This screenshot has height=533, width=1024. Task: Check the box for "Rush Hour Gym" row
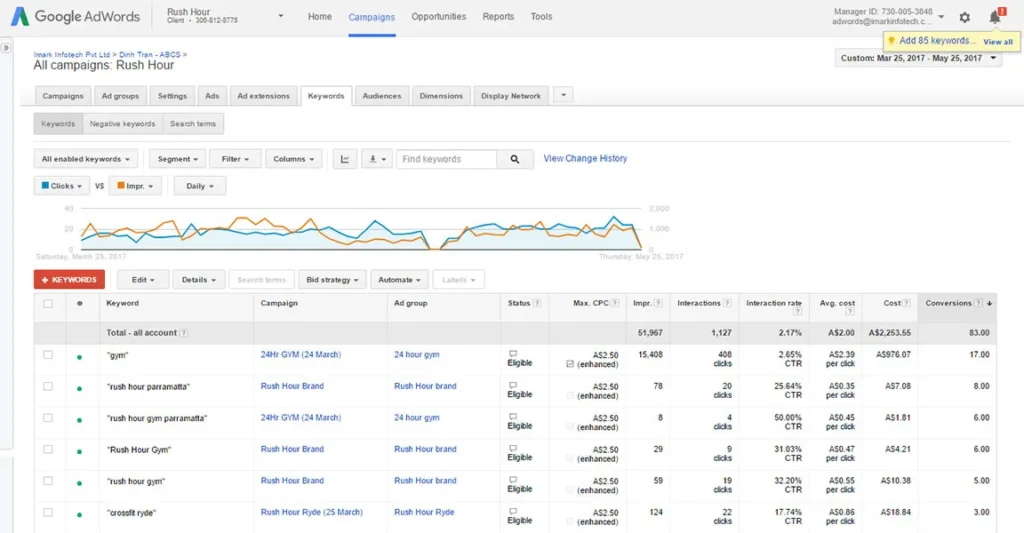(x=48, y=449)
